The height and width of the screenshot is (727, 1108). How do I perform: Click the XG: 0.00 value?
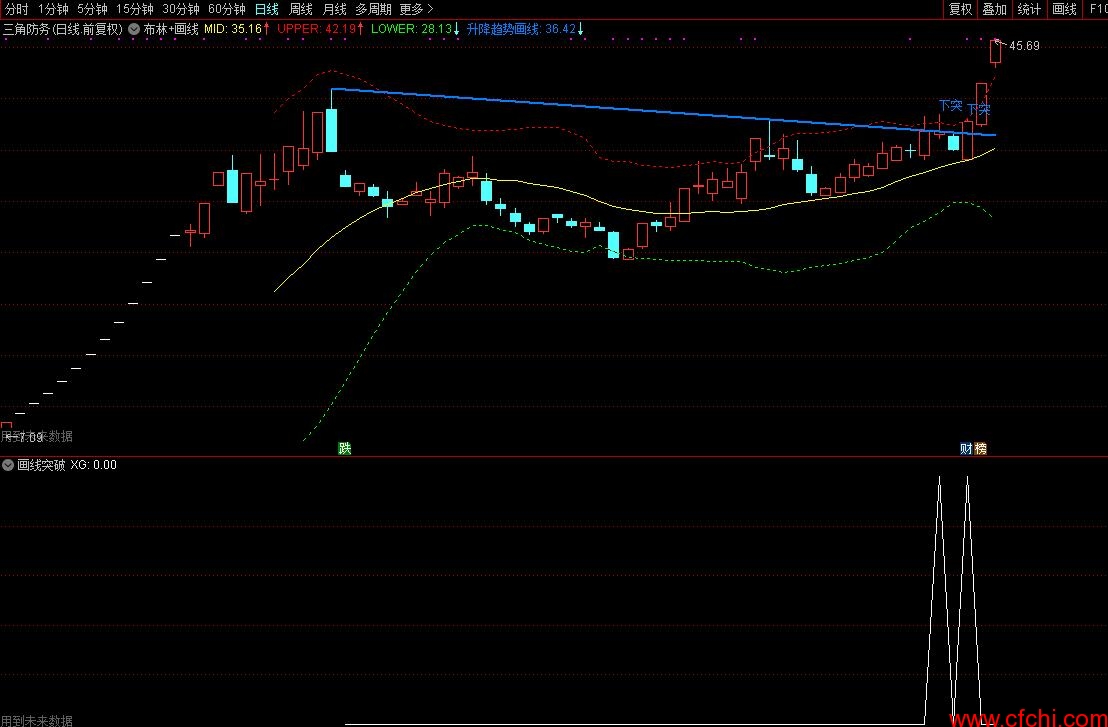(94, 465)
